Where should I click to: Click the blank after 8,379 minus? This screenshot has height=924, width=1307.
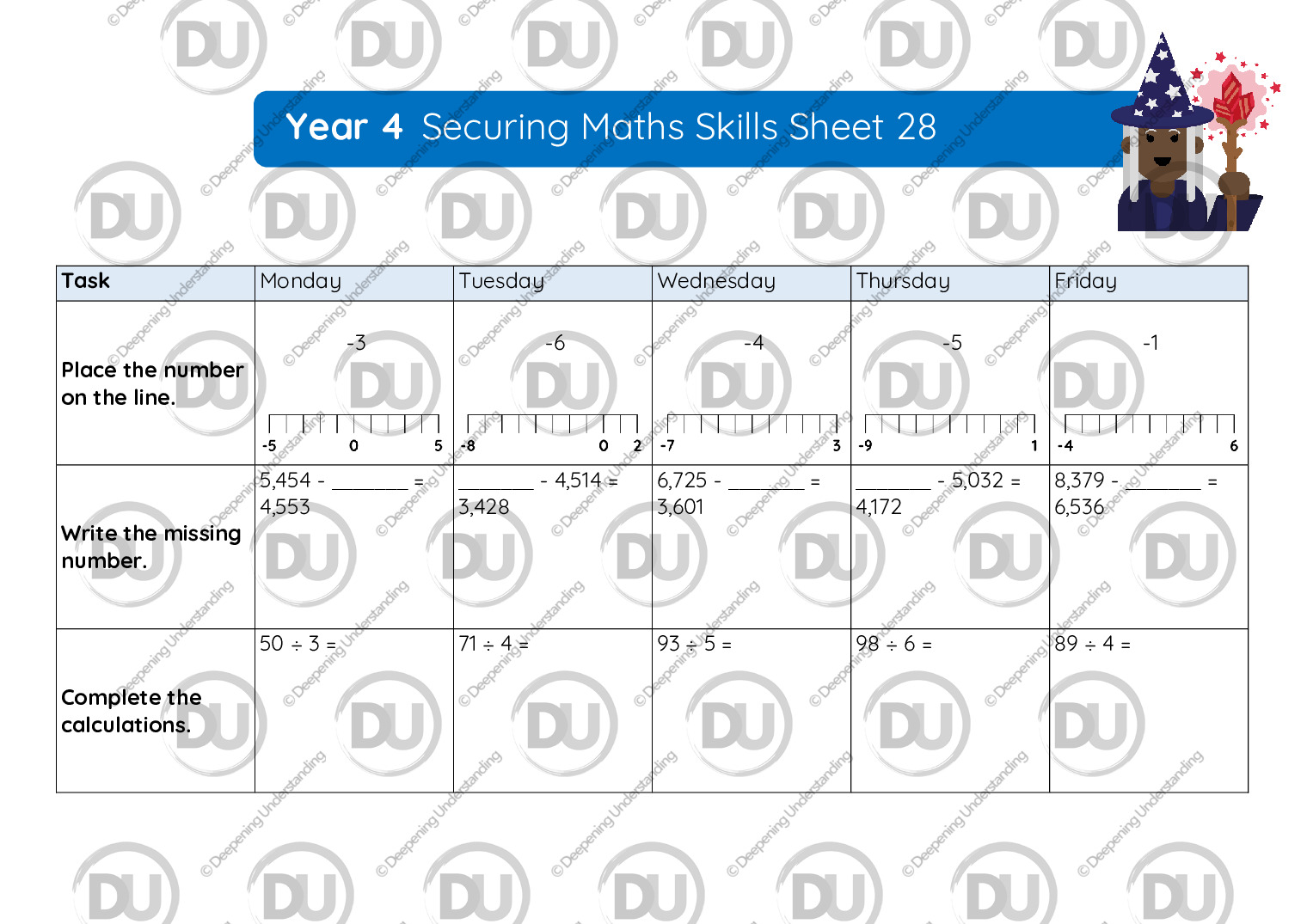[x=1163, y=482]
